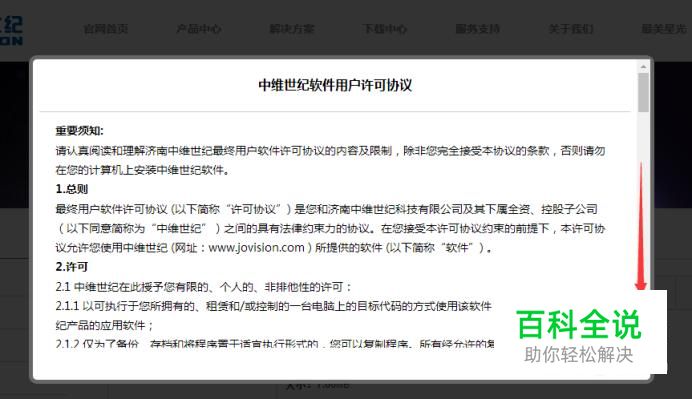
Task: Click the scrollbar thumb in the agreement dialog
Action: (643, 92)
